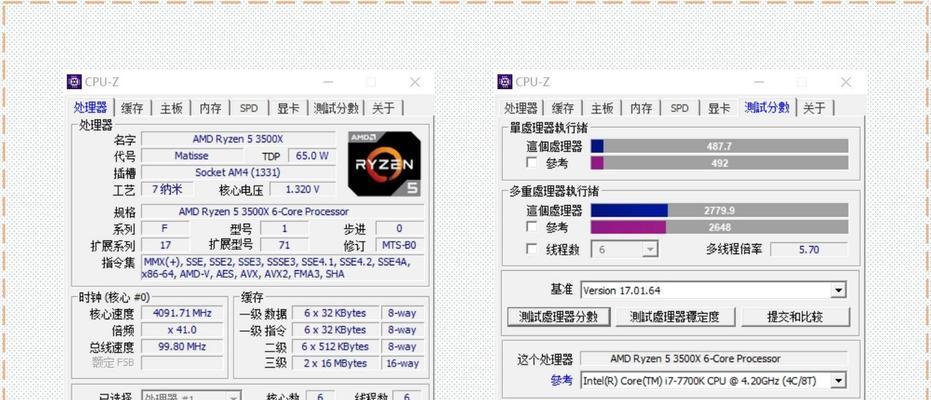Select the 处理器 tab in the left CPU-Z window

tap(90, 107)
